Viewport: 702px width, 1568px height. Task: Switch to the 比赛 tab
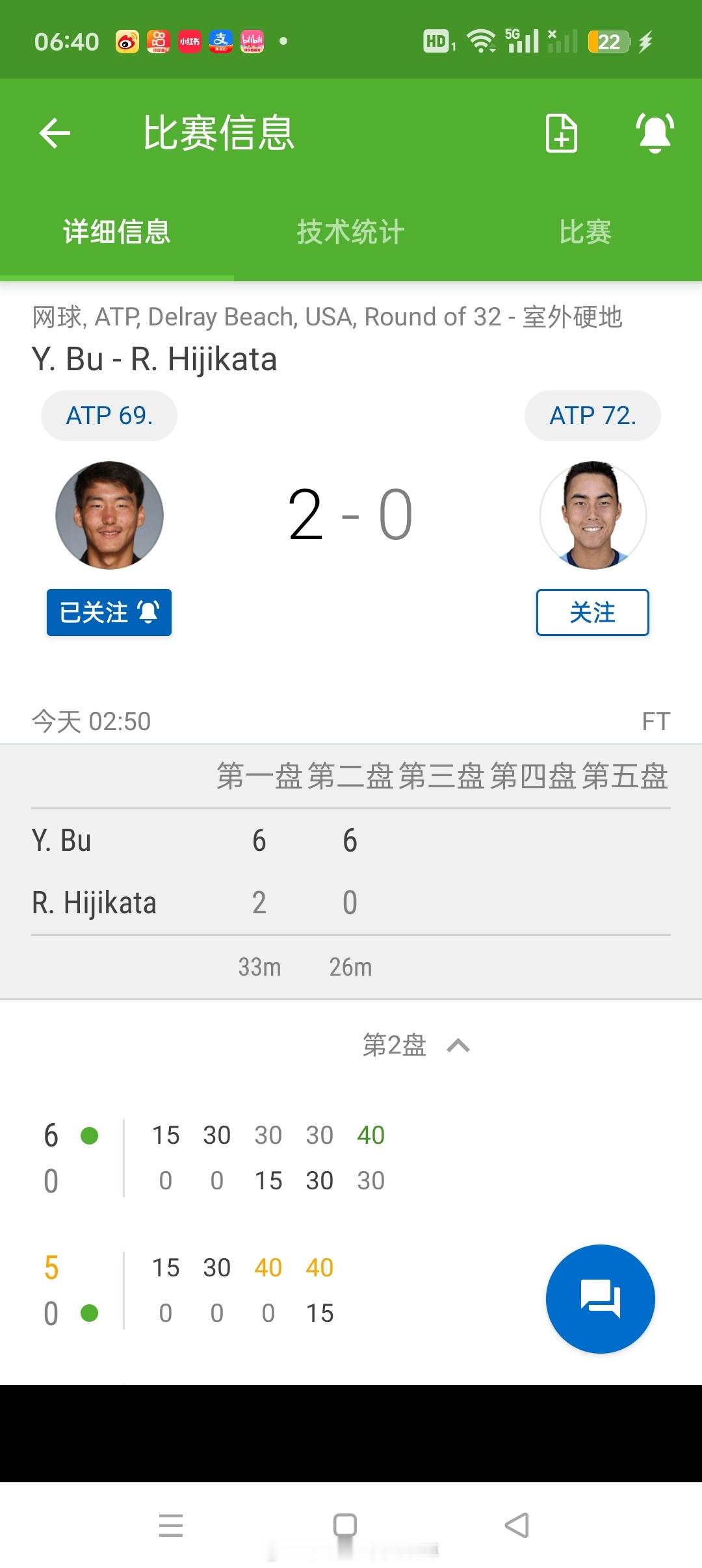coord(585,232)
